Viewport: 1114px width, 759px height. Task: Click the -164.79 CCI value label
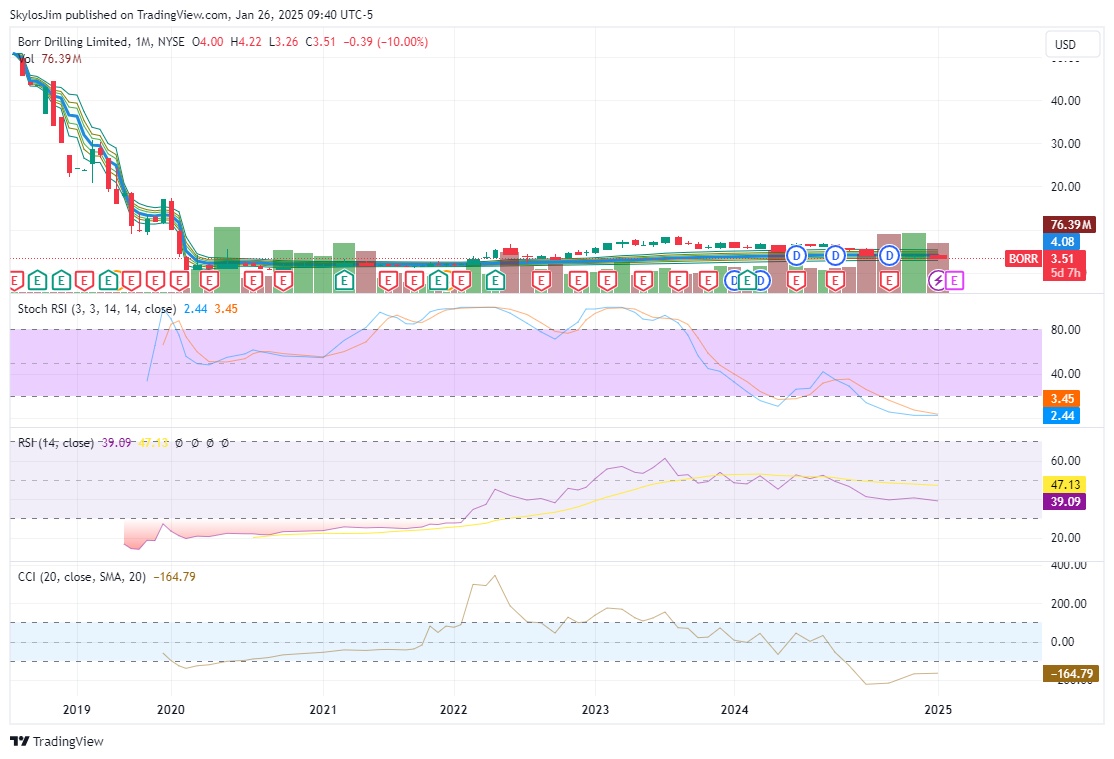click(x=1070, y=675)
